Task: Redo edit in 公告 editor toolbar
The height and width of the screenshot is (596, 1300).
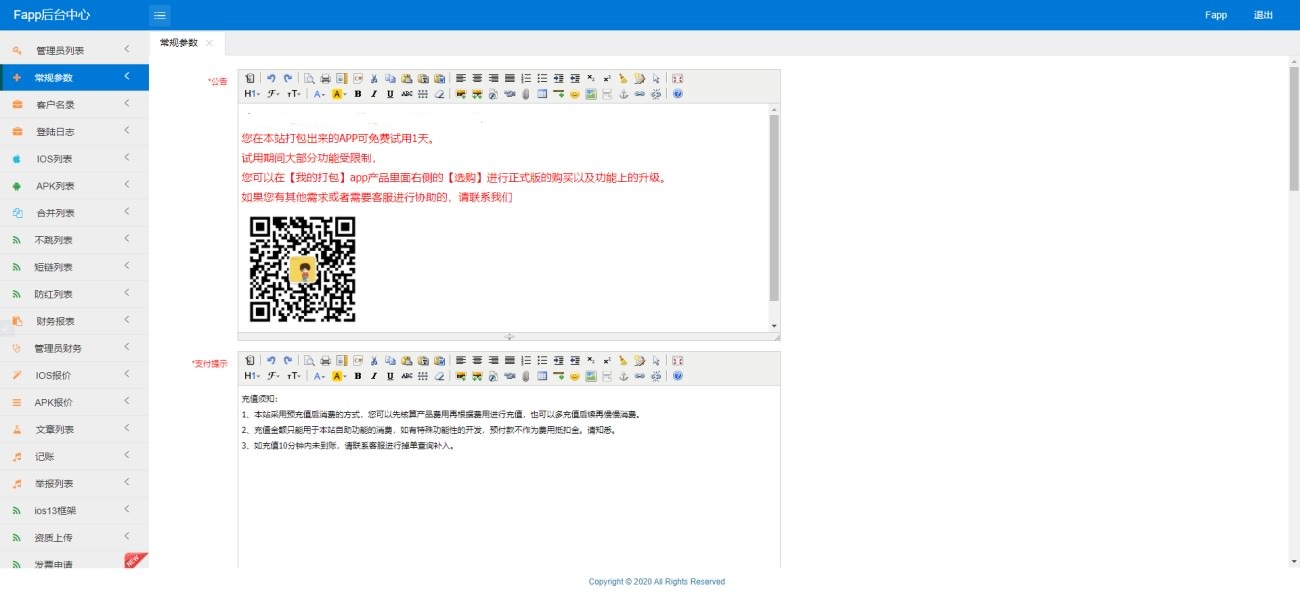Action: coord(288,78)
